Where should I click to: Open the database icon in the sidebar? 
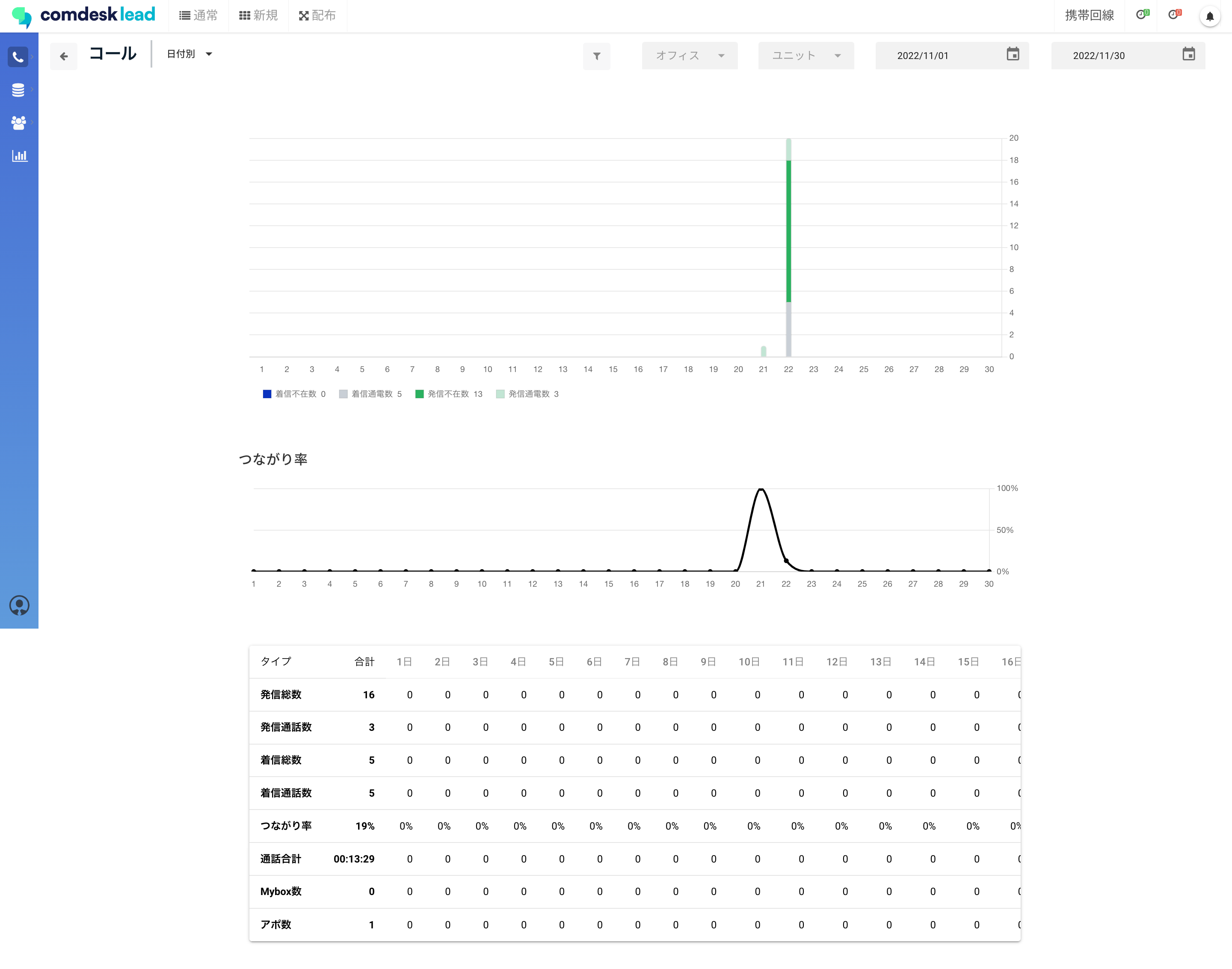(18, 90)
